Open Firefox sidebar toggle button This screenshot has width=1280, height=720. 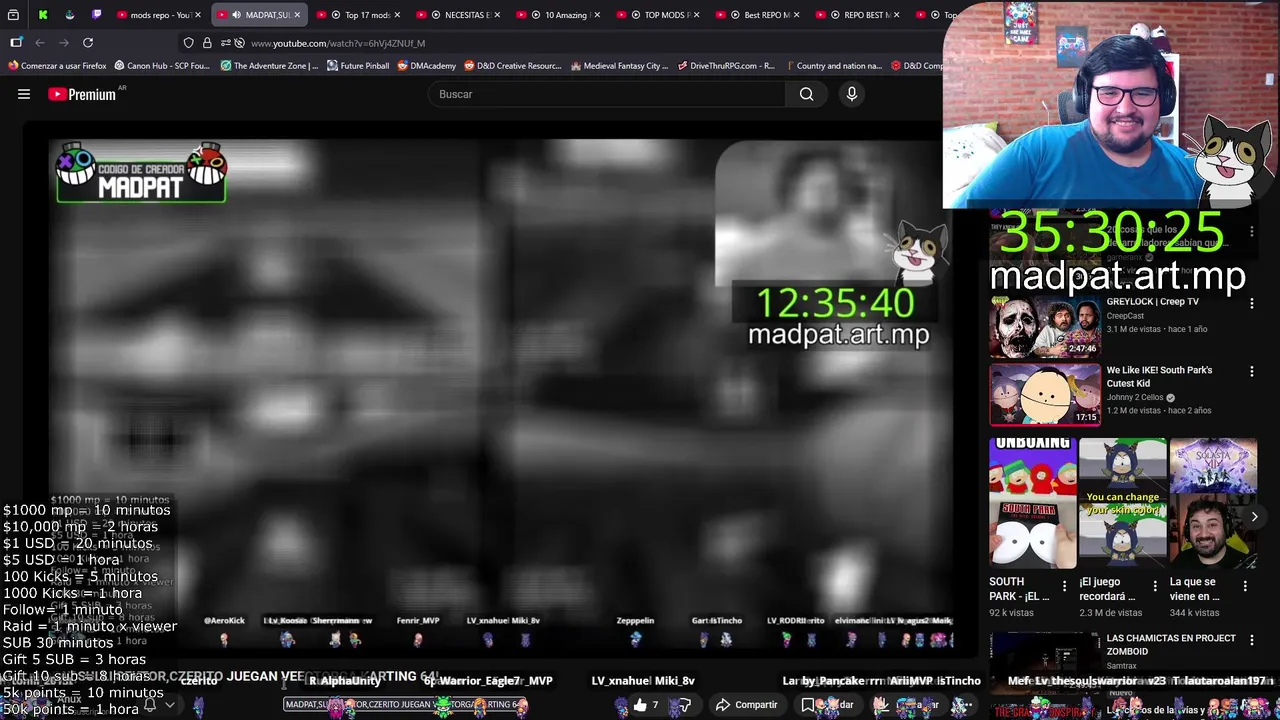tap(16, 43)
